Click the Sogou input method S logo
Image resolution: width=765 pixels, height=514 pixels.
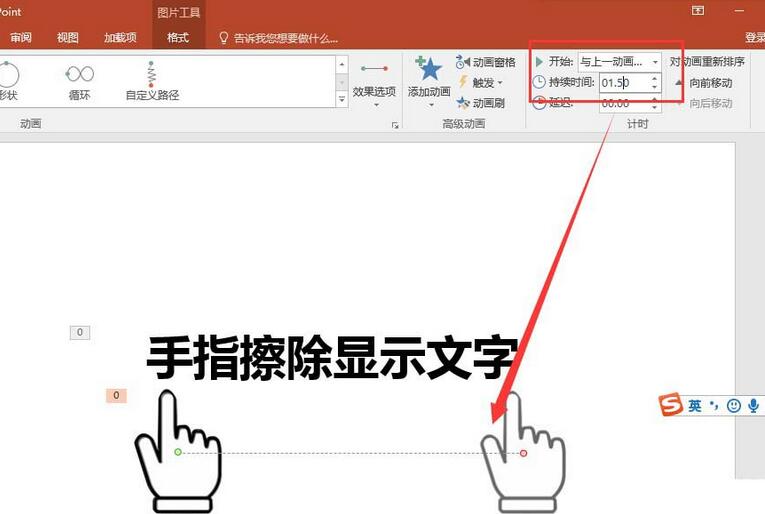671,404
